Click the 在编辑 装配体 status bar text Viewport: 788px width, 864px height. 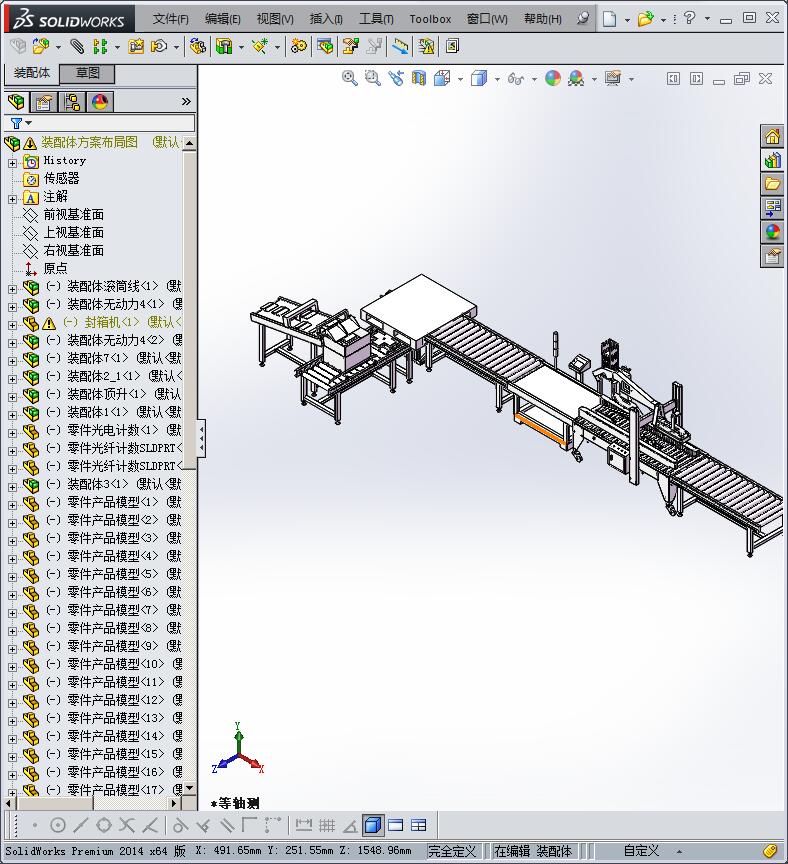click(532, 851)
